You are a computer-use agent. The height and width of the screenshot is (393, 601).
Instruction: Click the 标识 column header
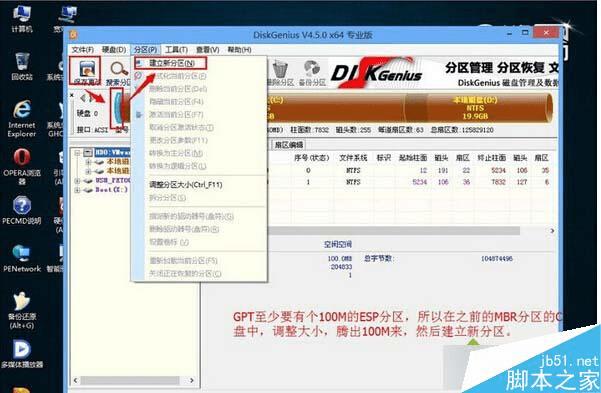tap(383, 158)
